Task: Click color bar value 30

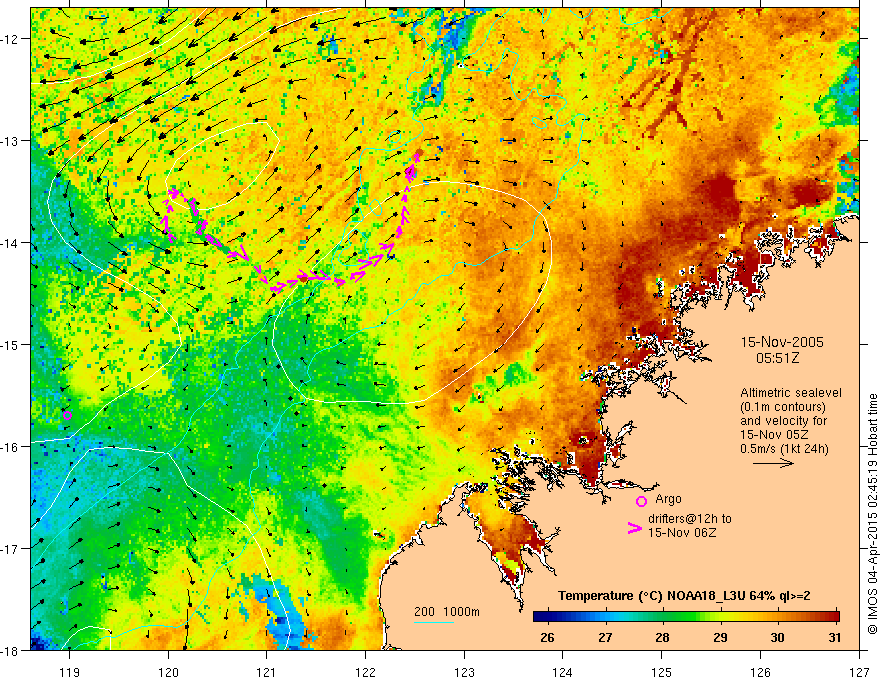Action: click(x=777, y=637)
